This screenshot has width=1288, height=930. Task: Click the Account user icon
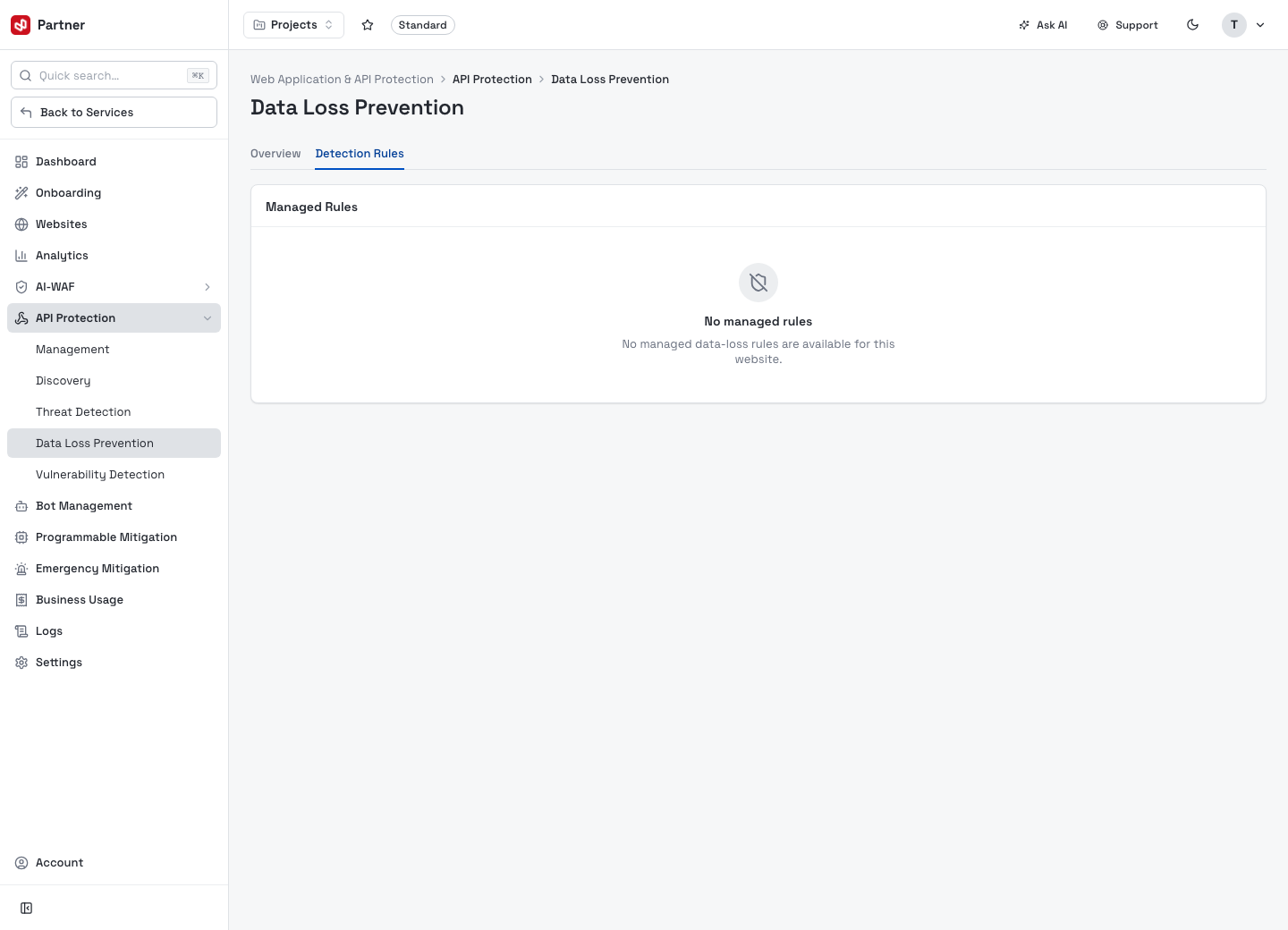[21, 863]
